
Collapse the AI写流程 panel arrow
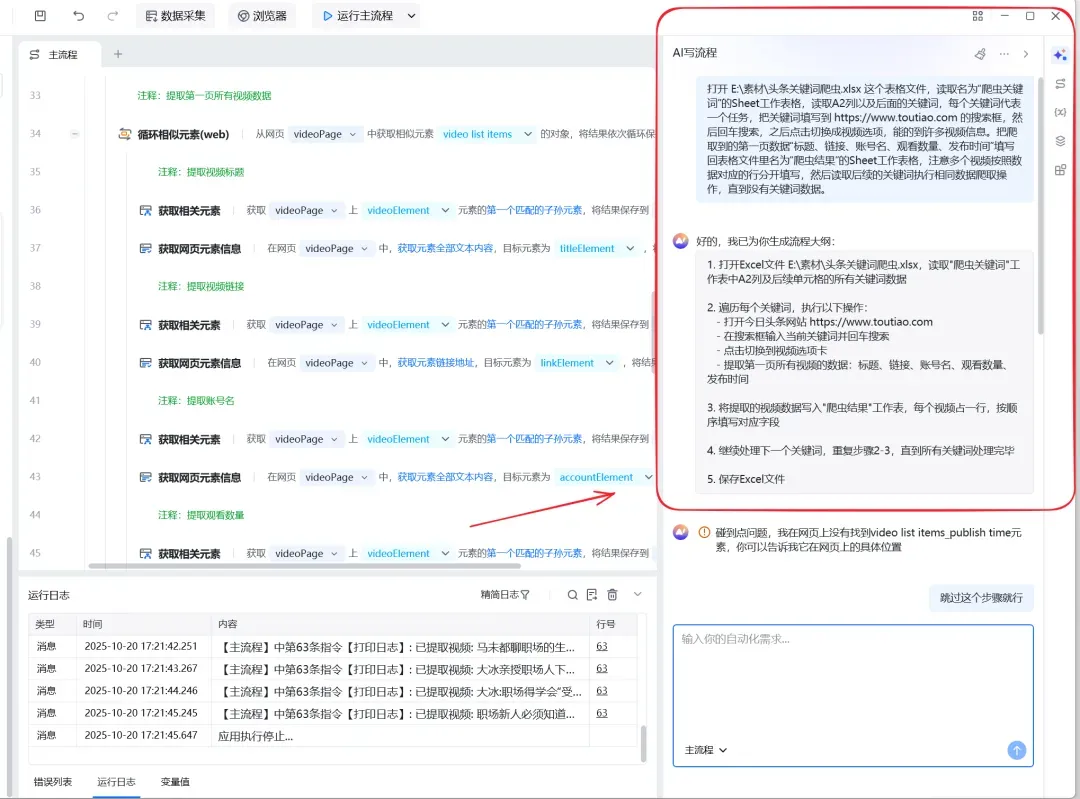click(1026, 54)
